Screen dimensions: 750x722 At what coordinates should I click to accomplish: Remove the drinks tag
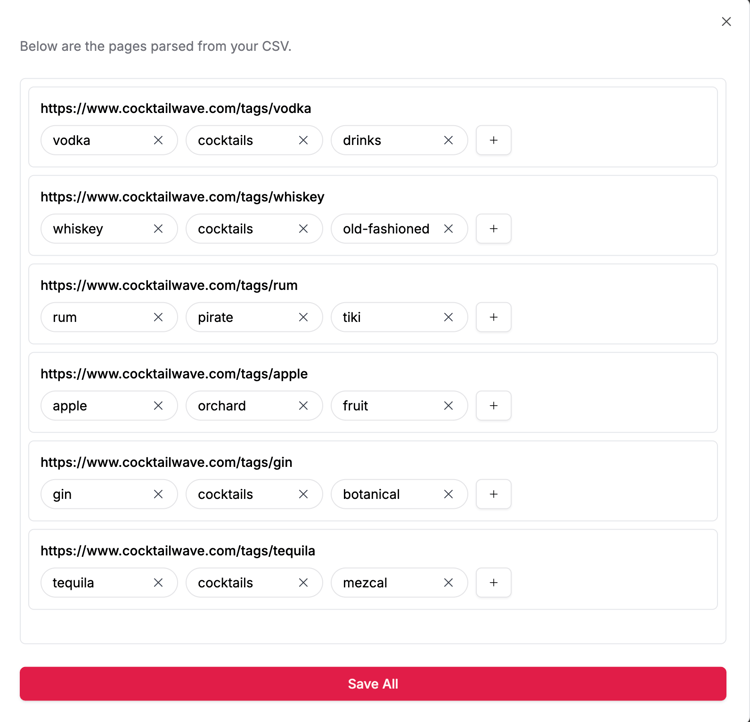click(x=448, y=141)
